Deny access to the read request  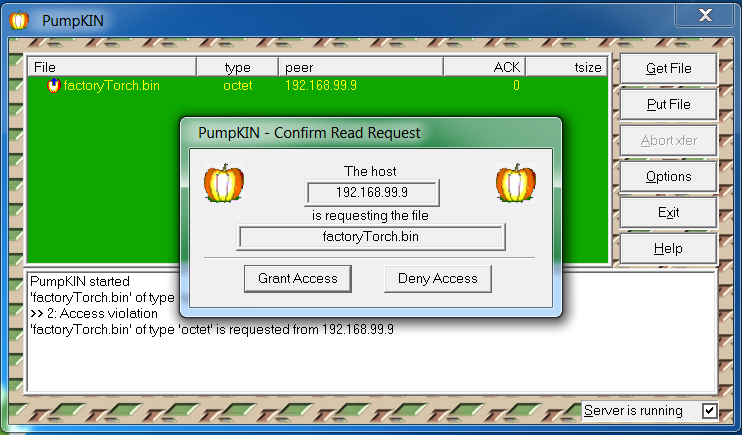[438, 278]
